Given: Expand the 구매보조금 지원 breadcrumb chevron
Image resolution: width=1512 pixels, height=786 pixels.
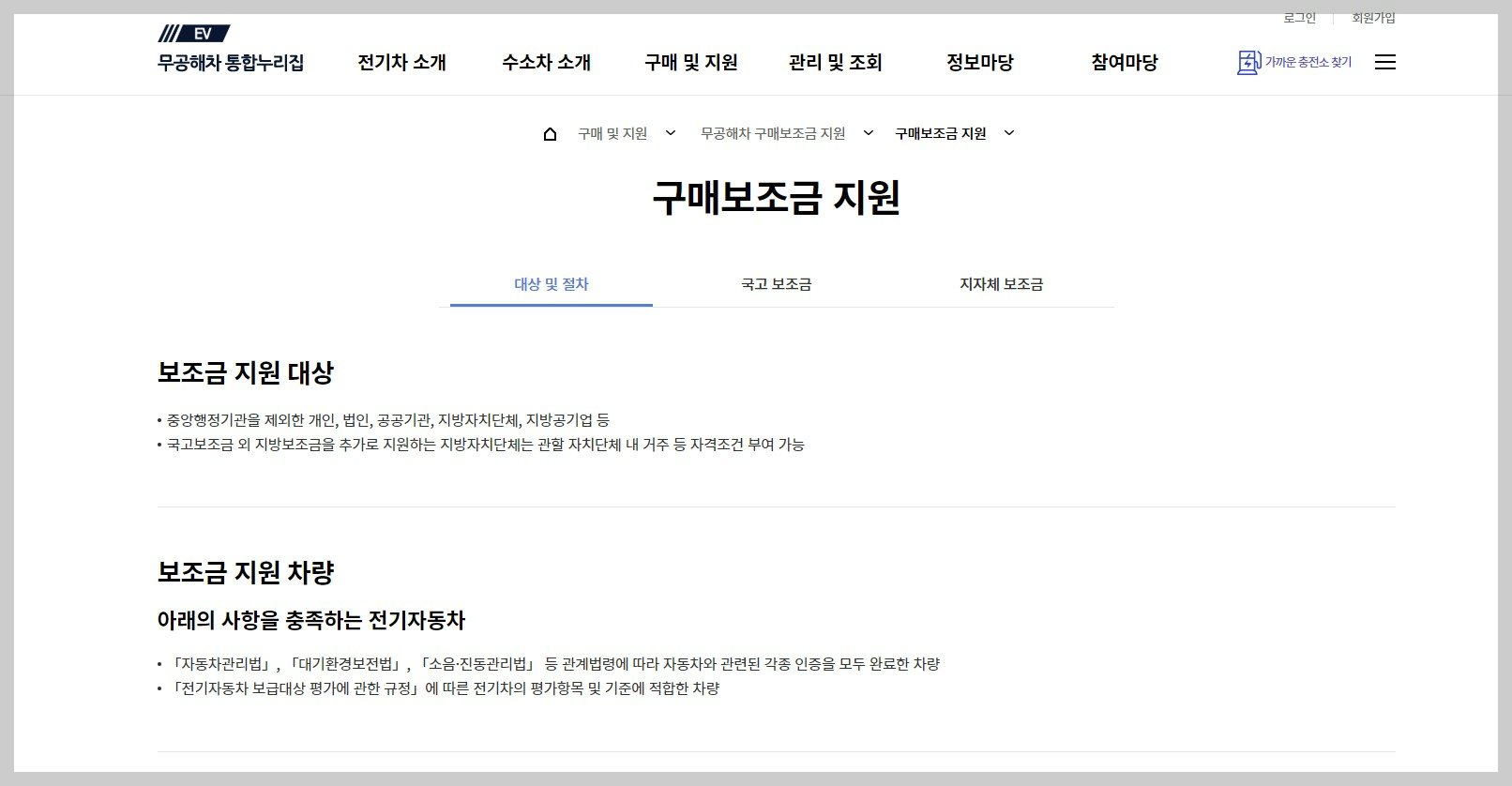Looking at the screenshot, I should 1009,133.
